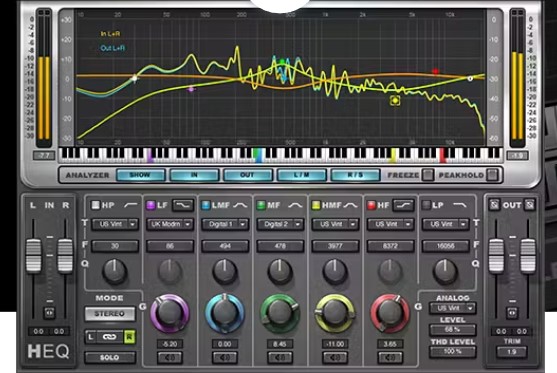
Task: Enable the LP band LED
Action: [x=426, y=205]
